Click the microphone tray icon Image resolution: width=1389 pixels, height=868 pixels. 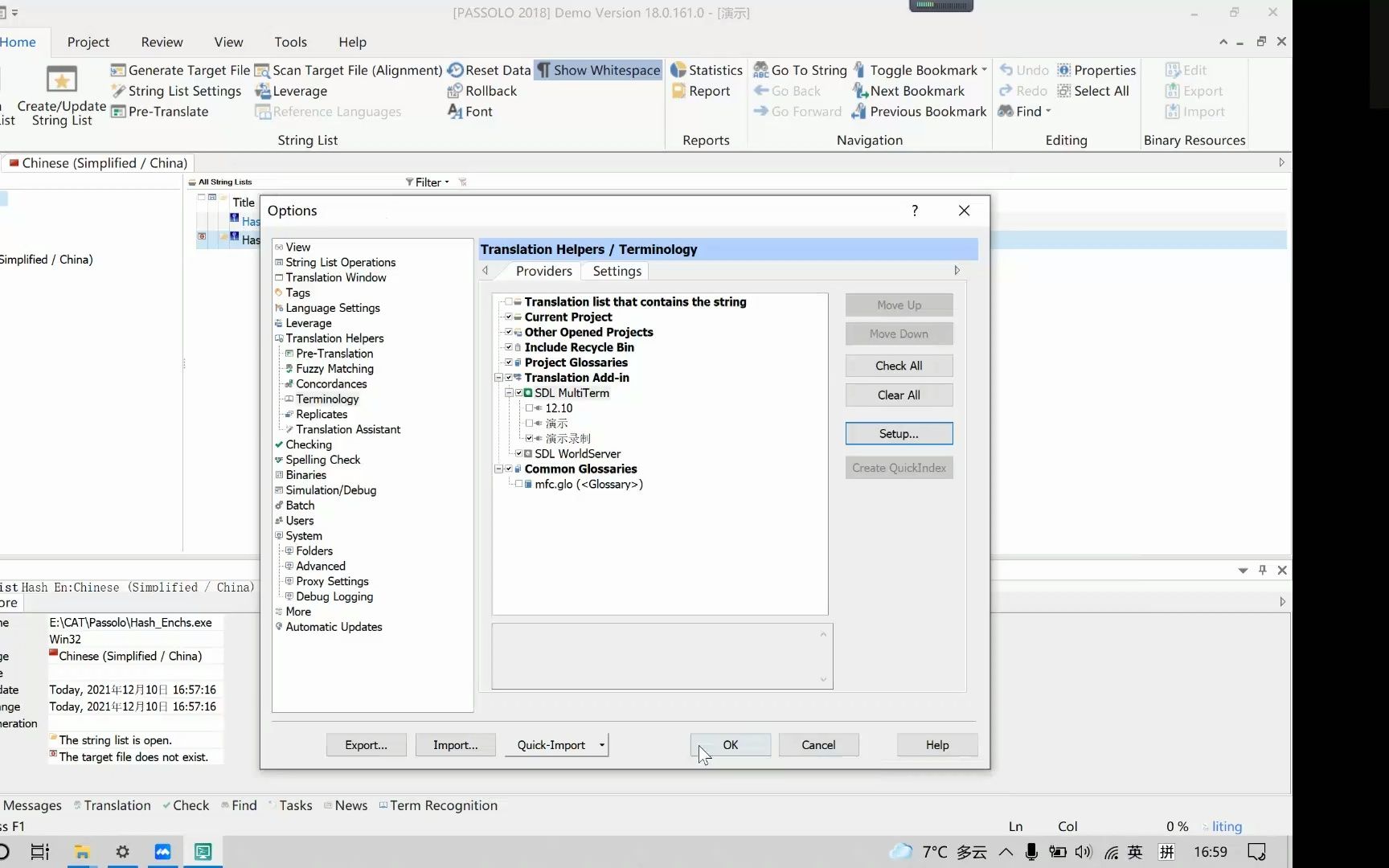1031,852
